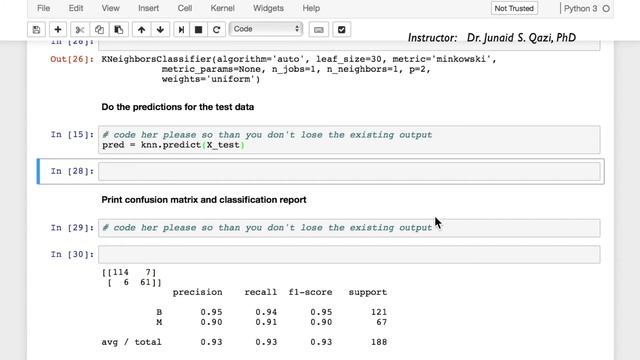Click the Python 3 kernel label
This screenshot has width=640, height=360.
coord(580,8)
